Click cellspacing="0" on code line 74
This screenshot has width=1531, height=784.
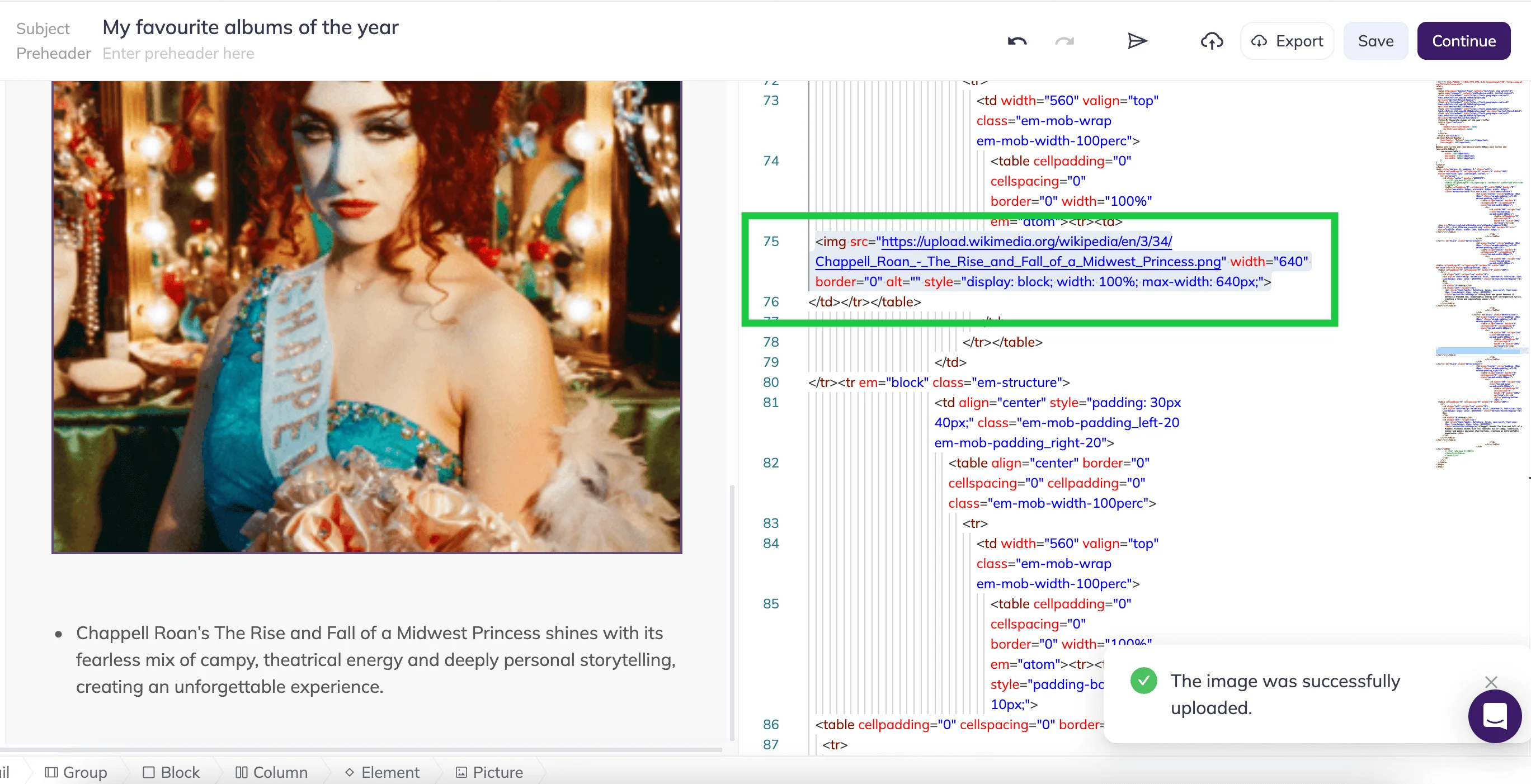pos(1038,181)
